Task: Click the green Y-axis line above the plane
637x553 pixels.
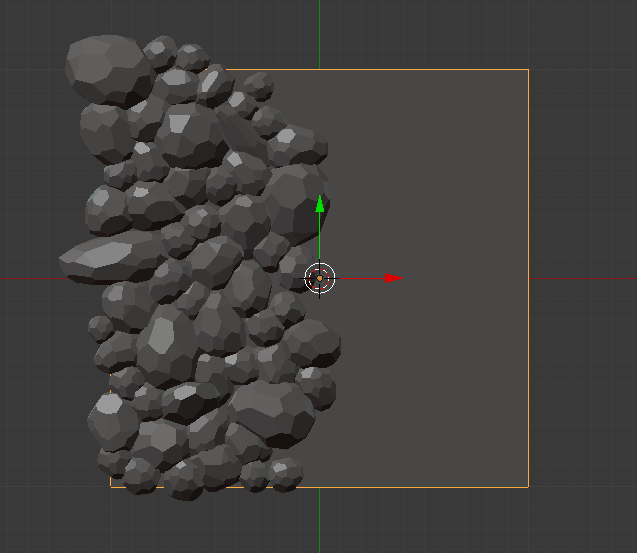Action: tap(320, 30)
